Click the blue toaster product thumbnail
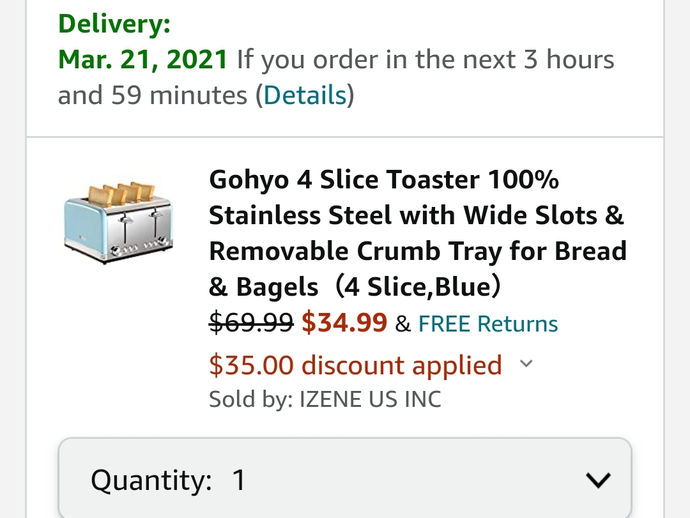The height and width of the screenshot is (518, 690). tap(117, 221)
